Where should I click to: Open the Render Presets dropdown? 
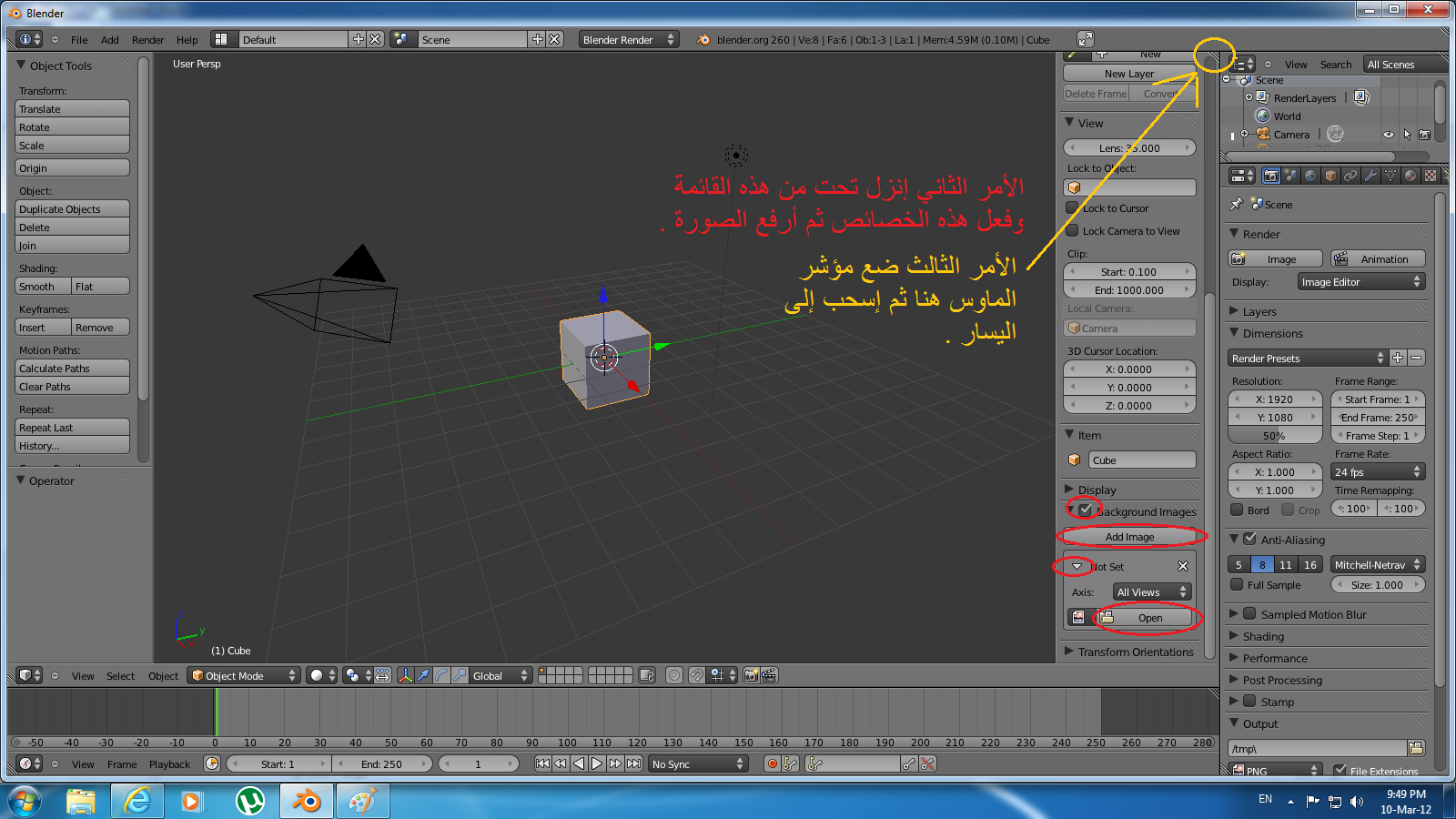1307,359
